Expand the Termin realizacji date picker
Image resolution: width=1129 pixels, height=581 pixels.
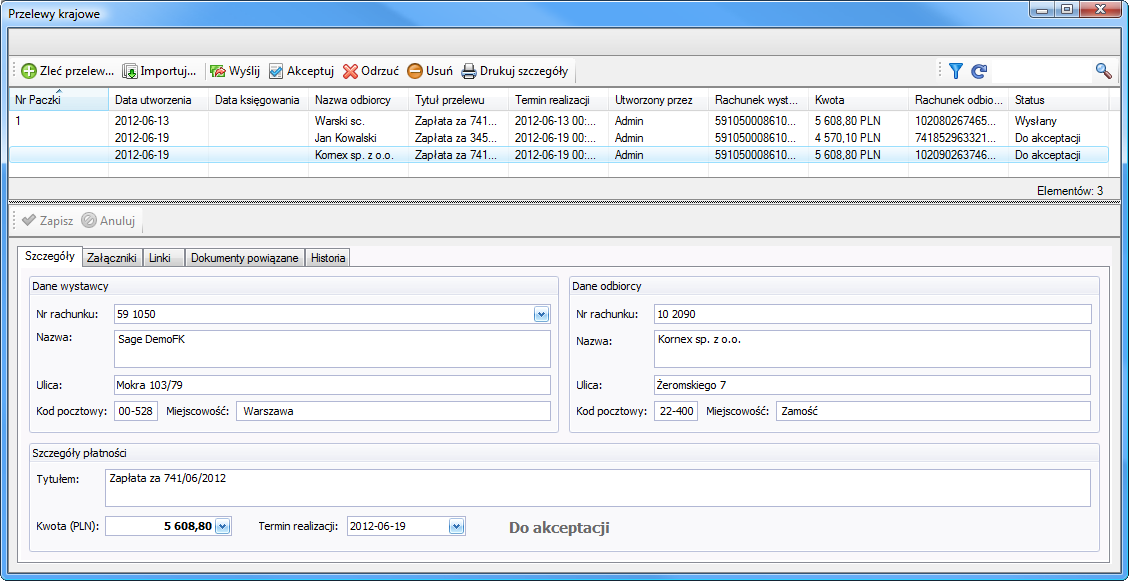pos(456,526)
